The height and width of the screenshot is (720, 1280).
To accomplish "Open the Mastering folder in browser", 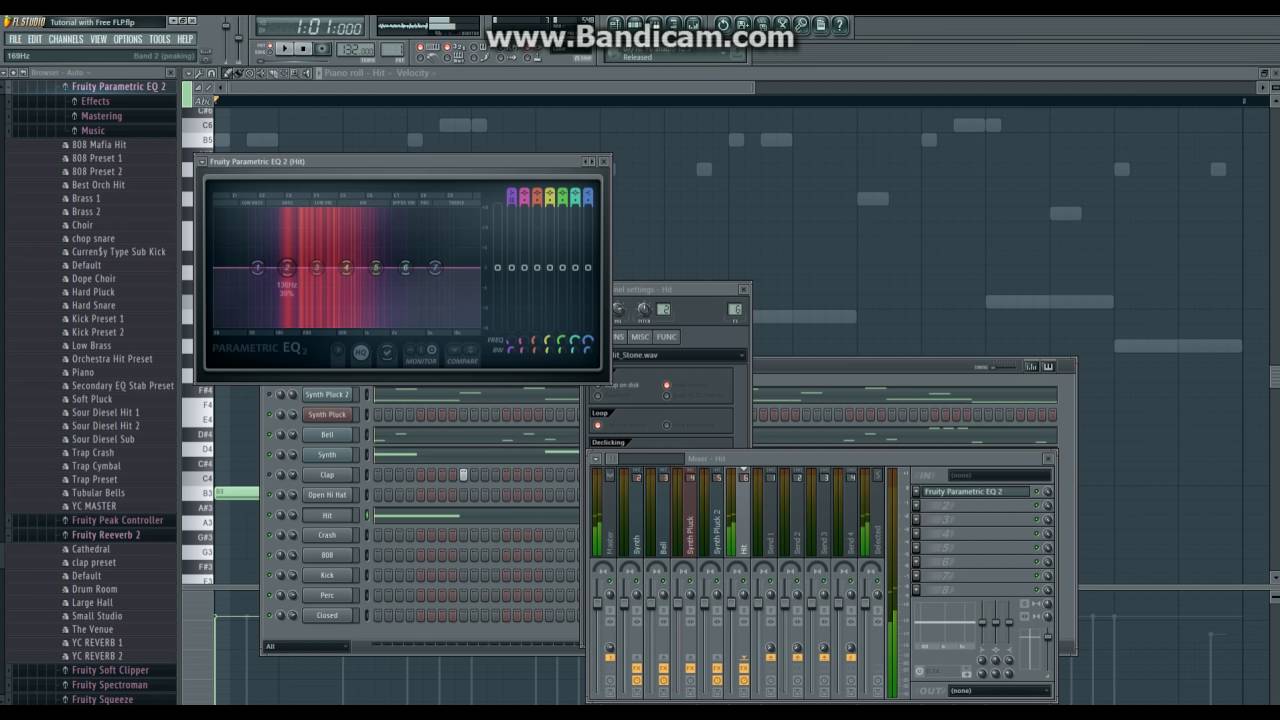I will (101, 116).
